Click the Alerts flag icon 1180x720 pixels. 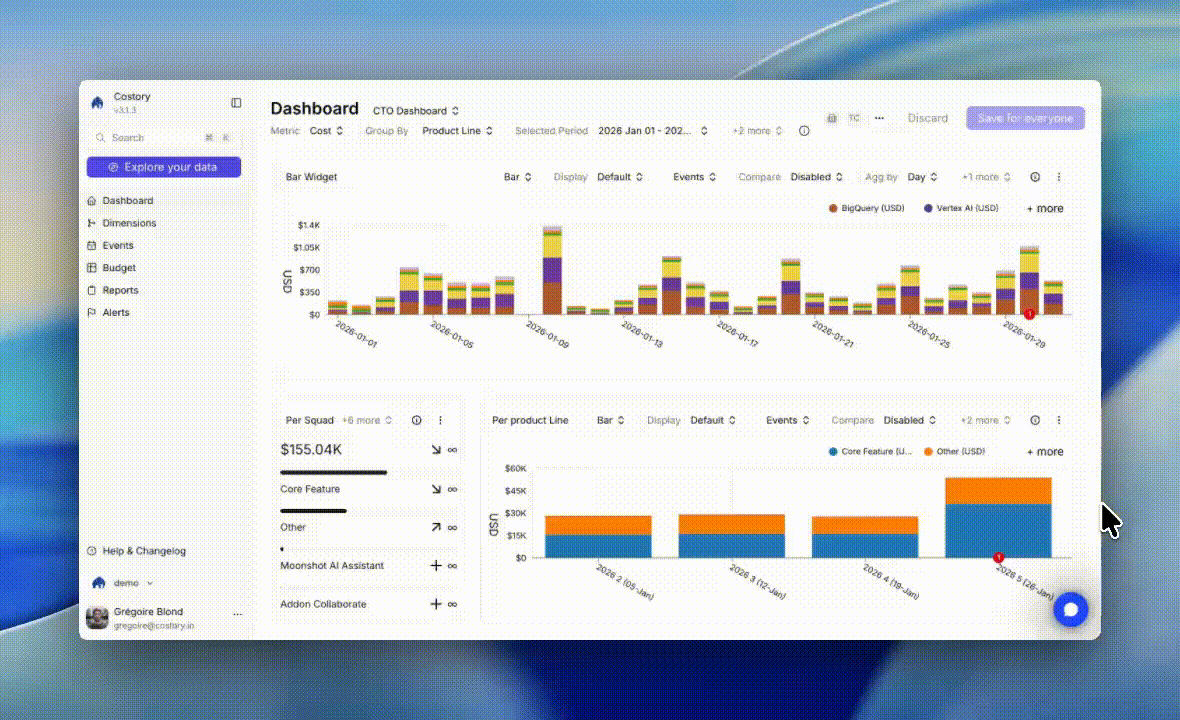(x=92, y=312)
